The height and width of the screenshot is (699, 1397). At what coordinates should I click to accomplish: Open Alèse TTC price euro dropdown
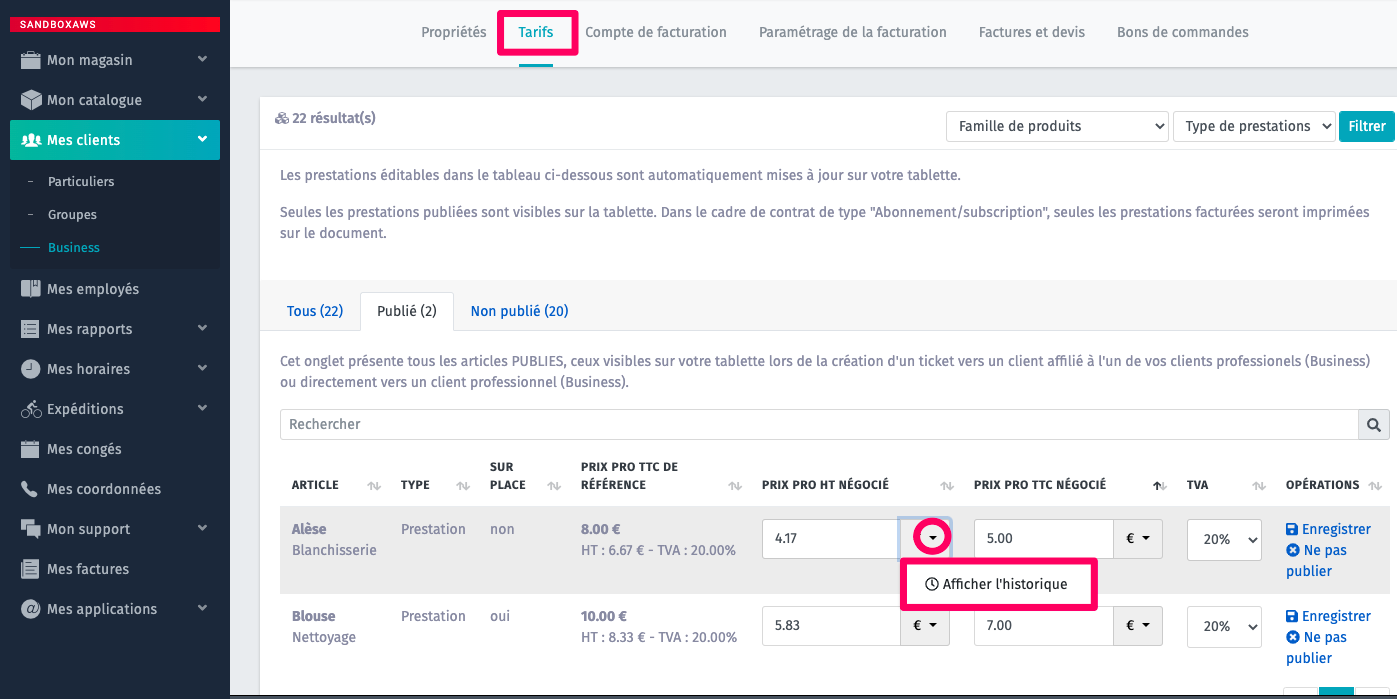(1138, 538)
